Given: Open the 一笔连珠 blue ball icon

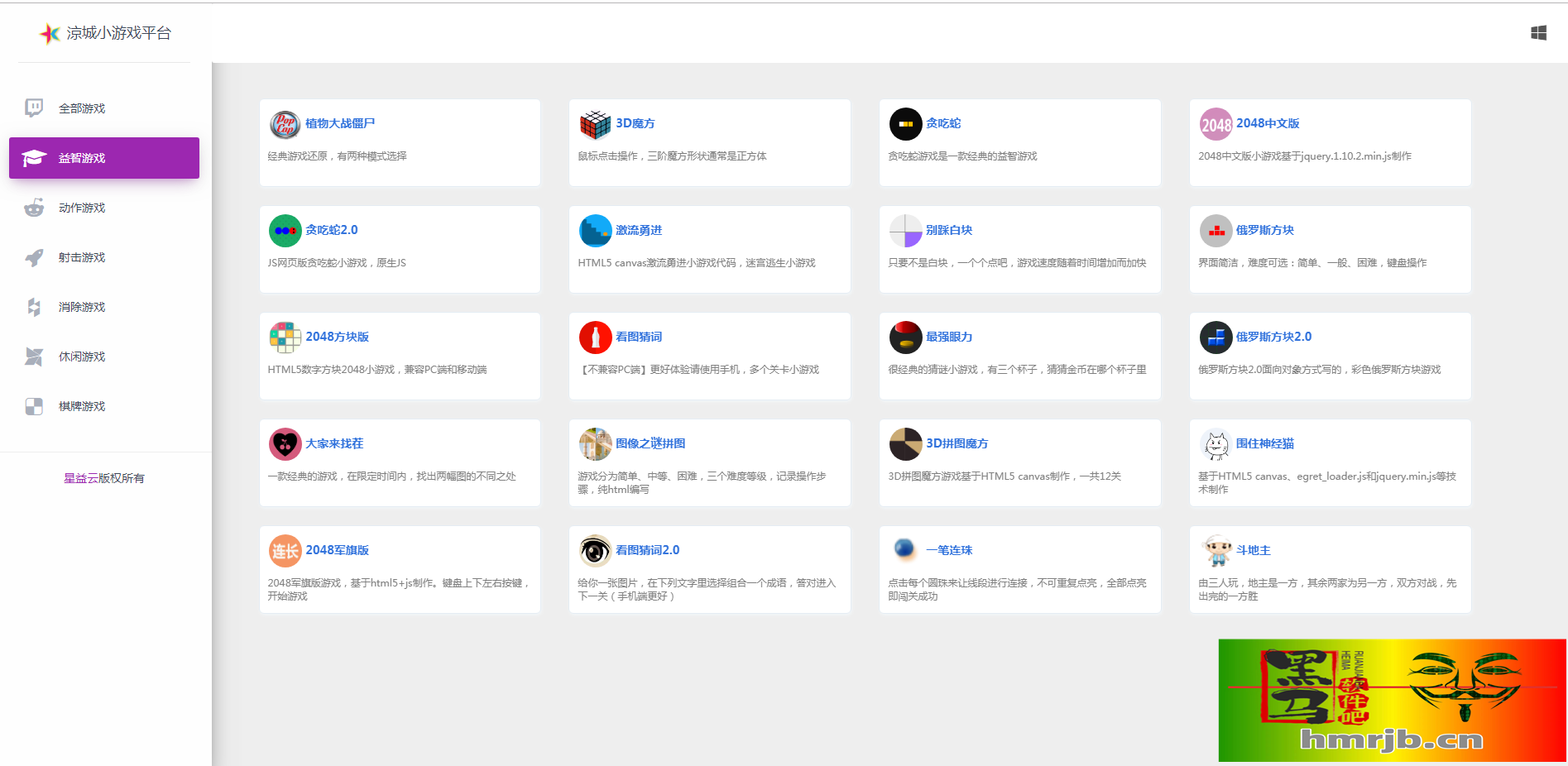Looking at the screenshot, I should click(905, 549).
